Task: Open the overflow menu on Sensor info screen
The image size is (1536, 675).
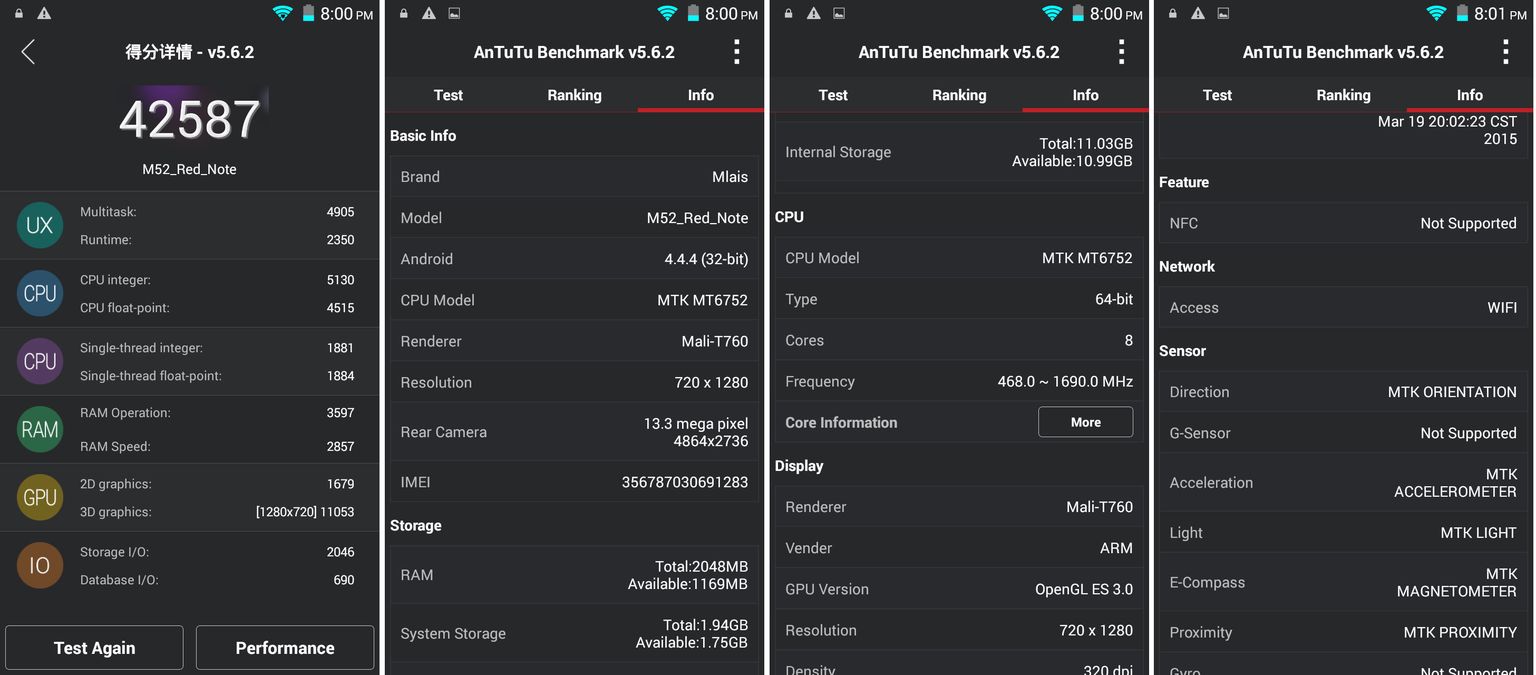Action: 1506,52
